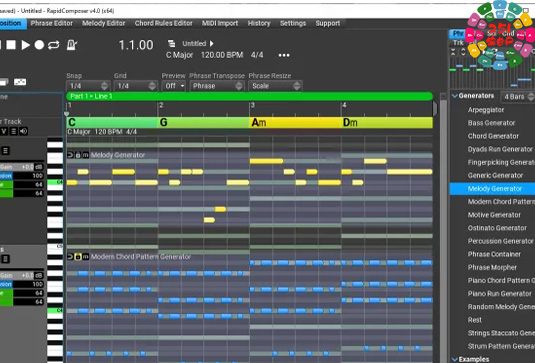Select the Motive Generator
The width and height of the screenshot is (535, 363).
click(494, 215)
